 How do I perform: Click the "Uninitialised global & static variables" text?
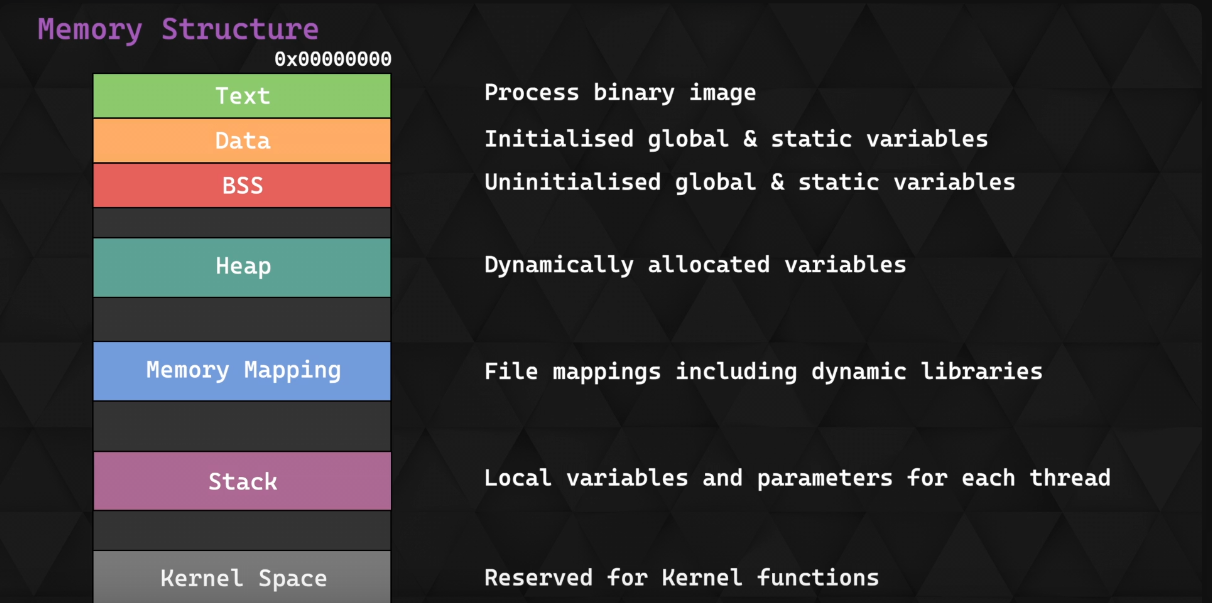pyautogui.click(x=749, y=182)
